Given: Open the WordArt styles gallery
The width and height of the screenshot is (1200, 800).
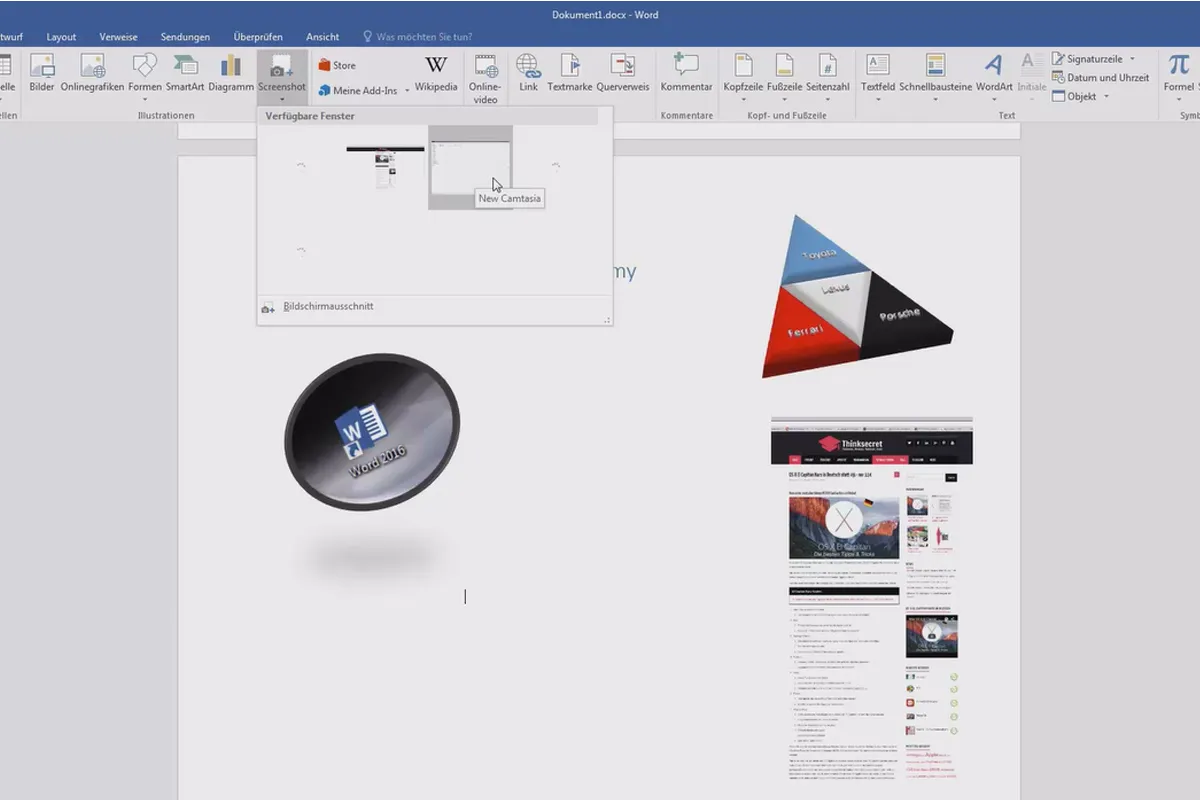Looking at the screenshot, I should [x=994, y=76].
